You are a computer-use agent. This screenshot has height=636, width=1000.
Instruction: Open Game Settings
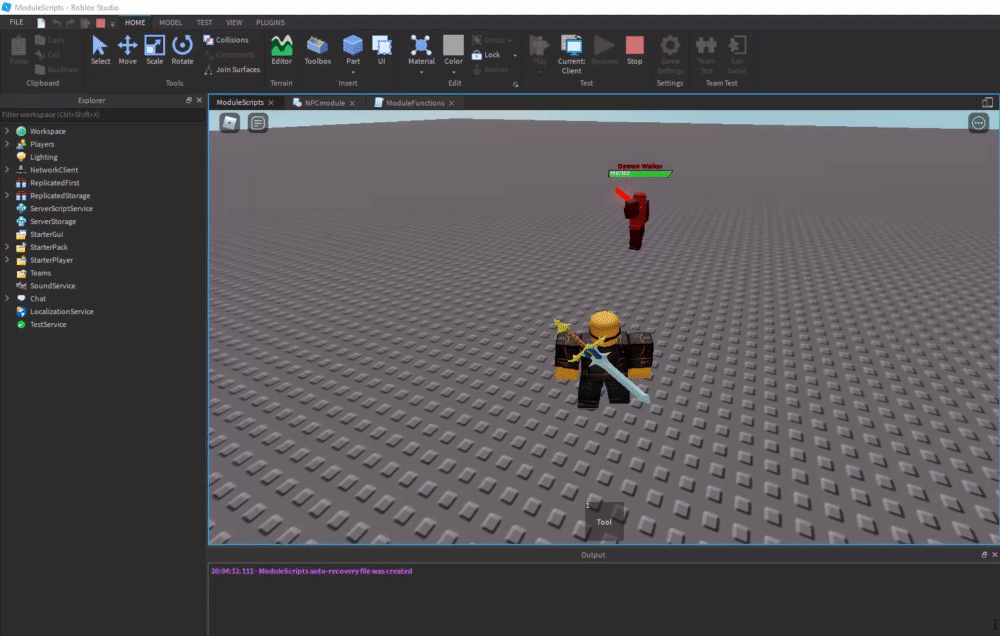pyautogui.click(x=670, y=54)
